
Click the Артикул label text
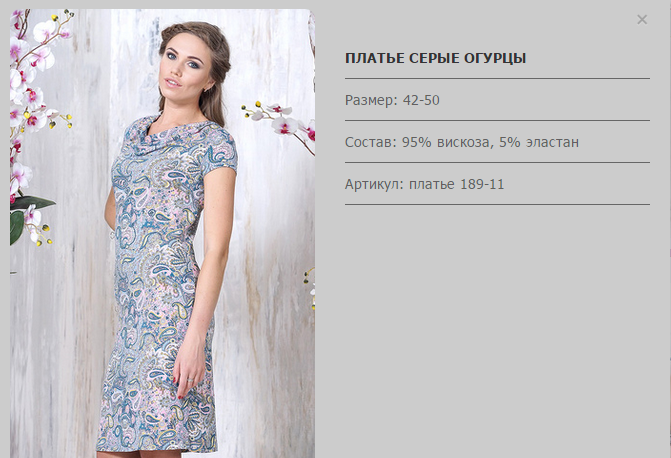(x=374, y=184)
